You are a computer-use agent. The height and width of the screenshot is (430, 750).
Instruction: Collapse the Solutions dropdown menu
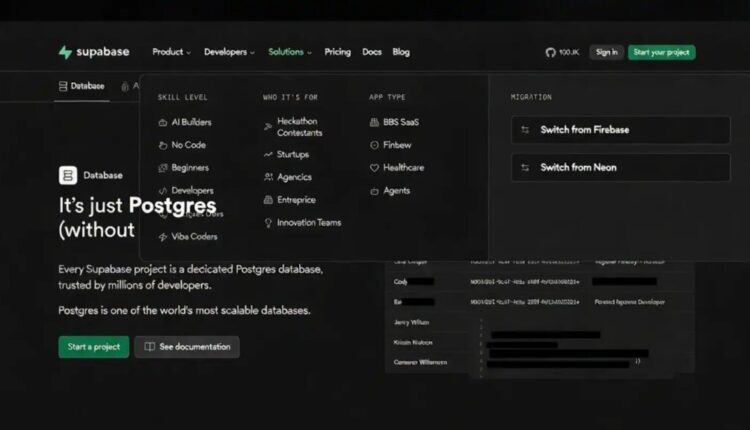coord(290,52)
